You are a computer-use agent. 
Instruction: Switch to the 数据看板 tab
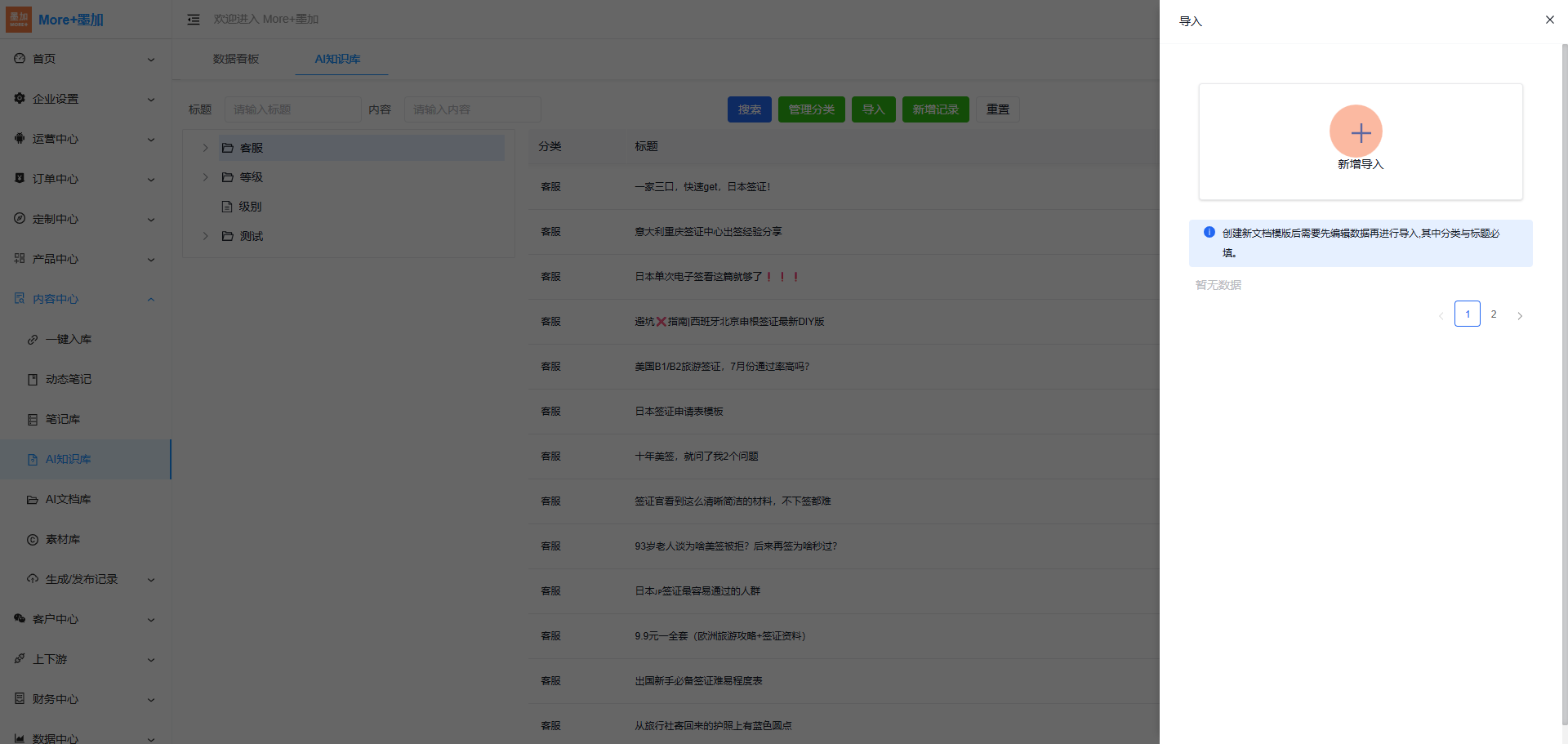[x=236, y=59]
